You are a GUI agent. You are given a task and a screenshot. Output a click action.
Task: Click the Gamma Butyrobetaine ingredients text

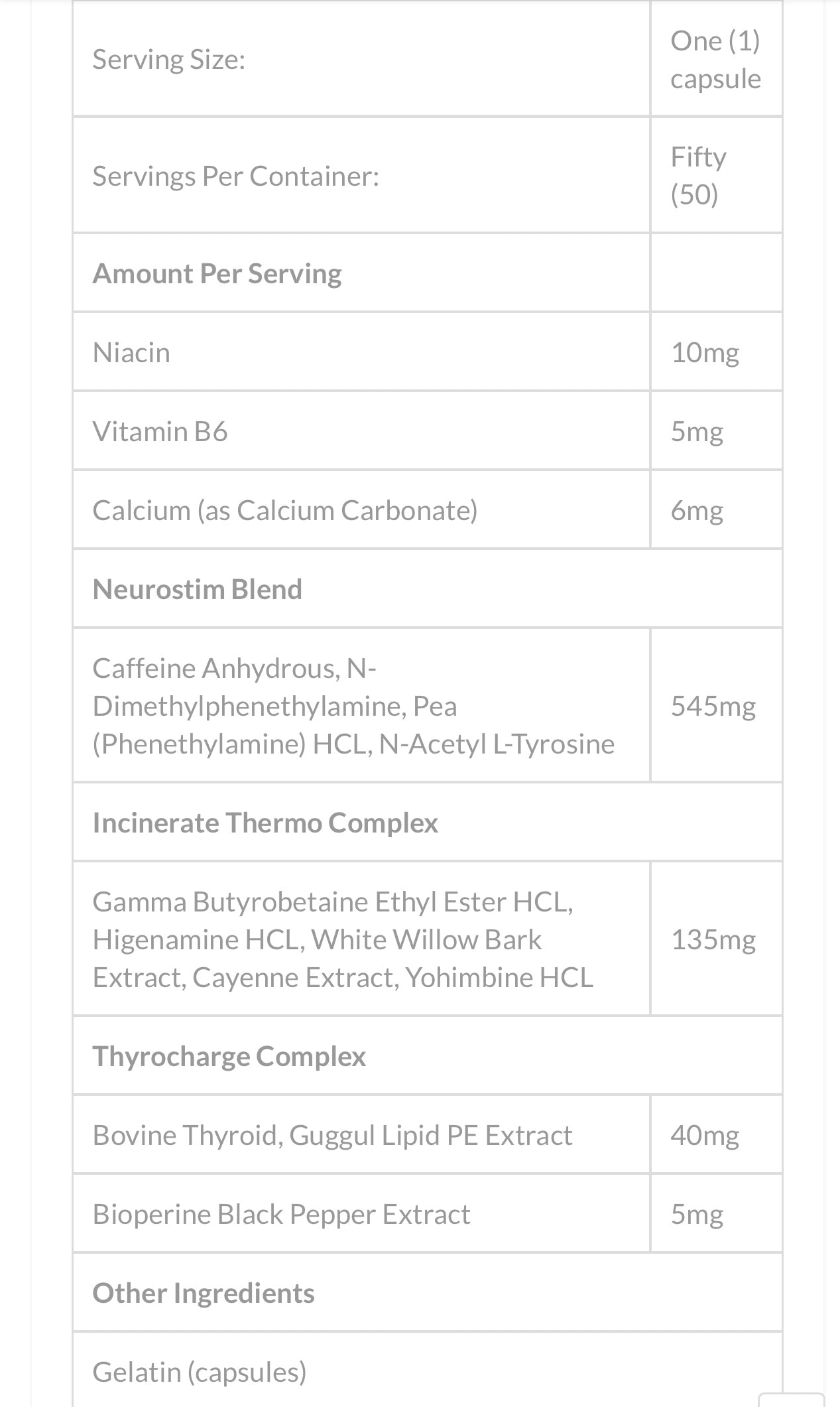click(x=343, y=939)
